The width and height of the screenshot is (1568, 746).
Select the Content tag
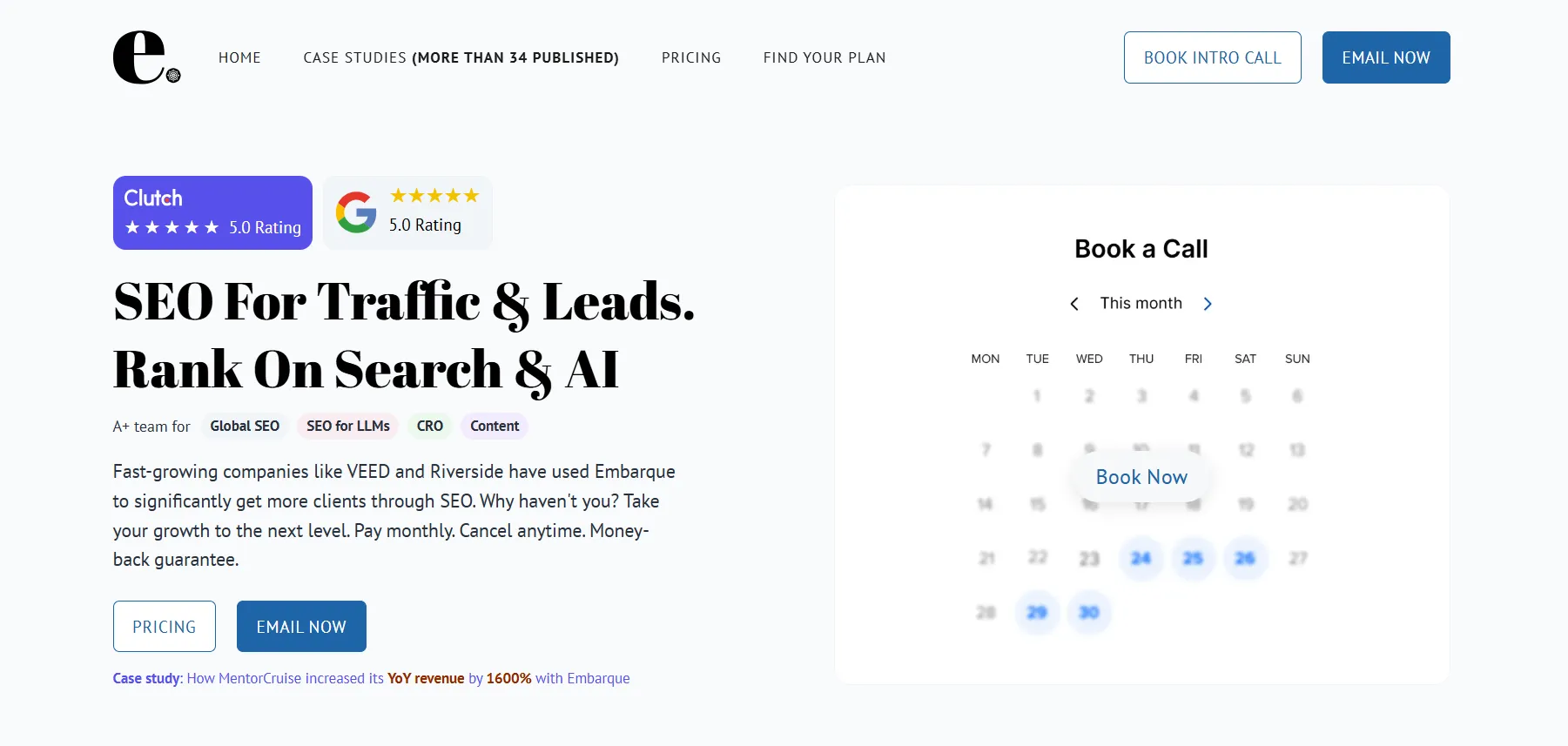pos(495,426)
